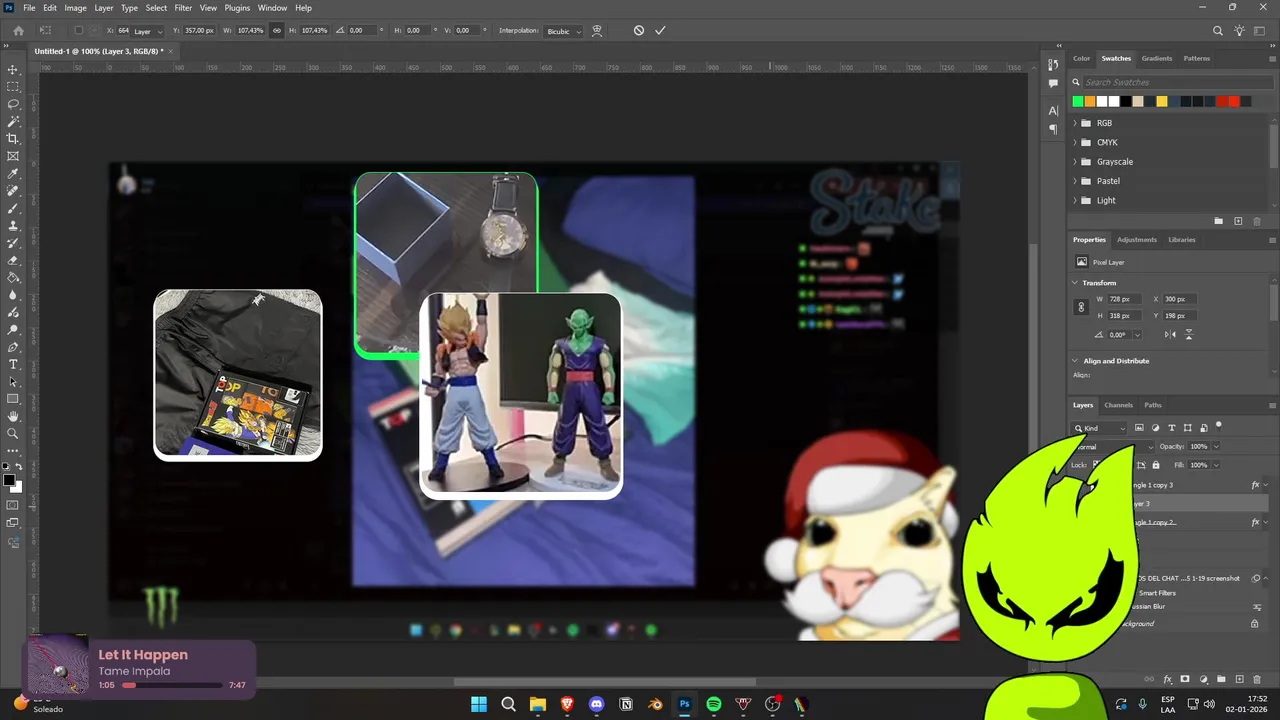Toggle the aspect ratio link in options bar
Viewport: 1280px width, 720px height.
(x=277, y=30)
